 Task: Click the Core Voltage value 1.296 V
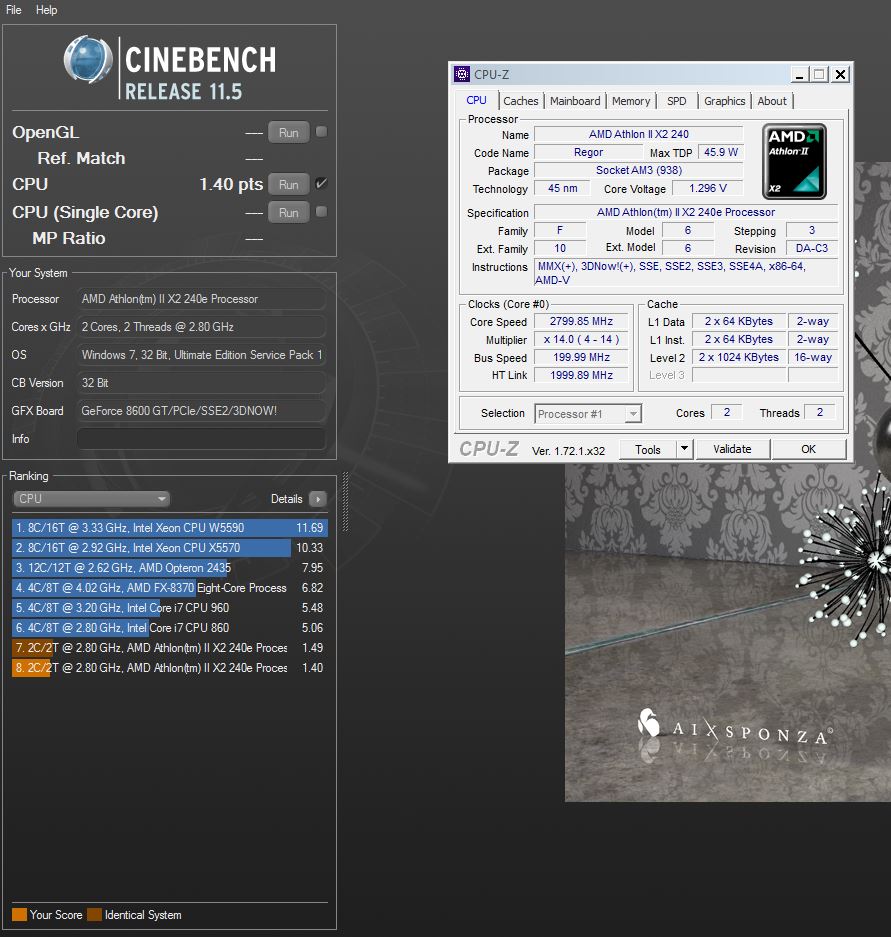pos(708,188)
